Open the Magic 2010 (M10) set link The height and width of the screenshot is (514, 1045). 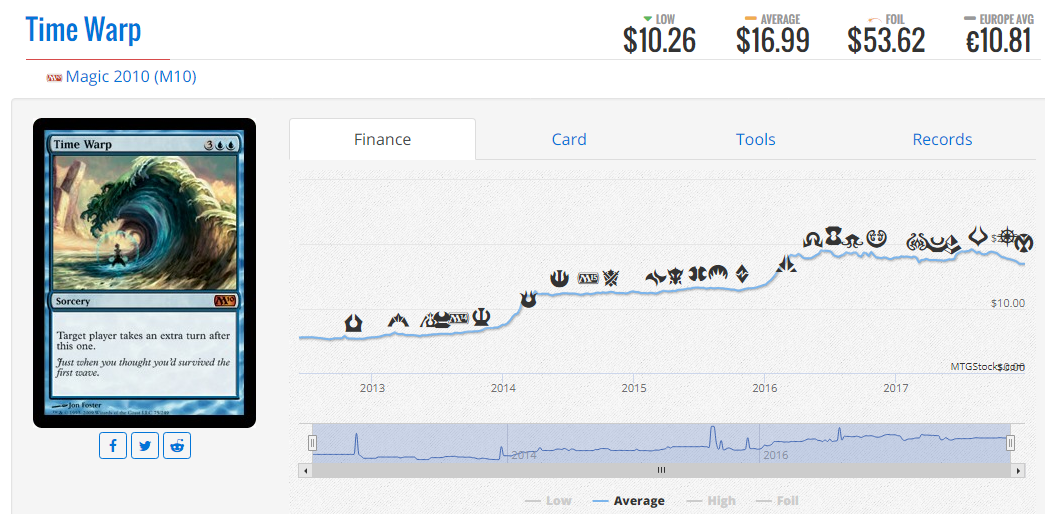click(x=130, y=77)
